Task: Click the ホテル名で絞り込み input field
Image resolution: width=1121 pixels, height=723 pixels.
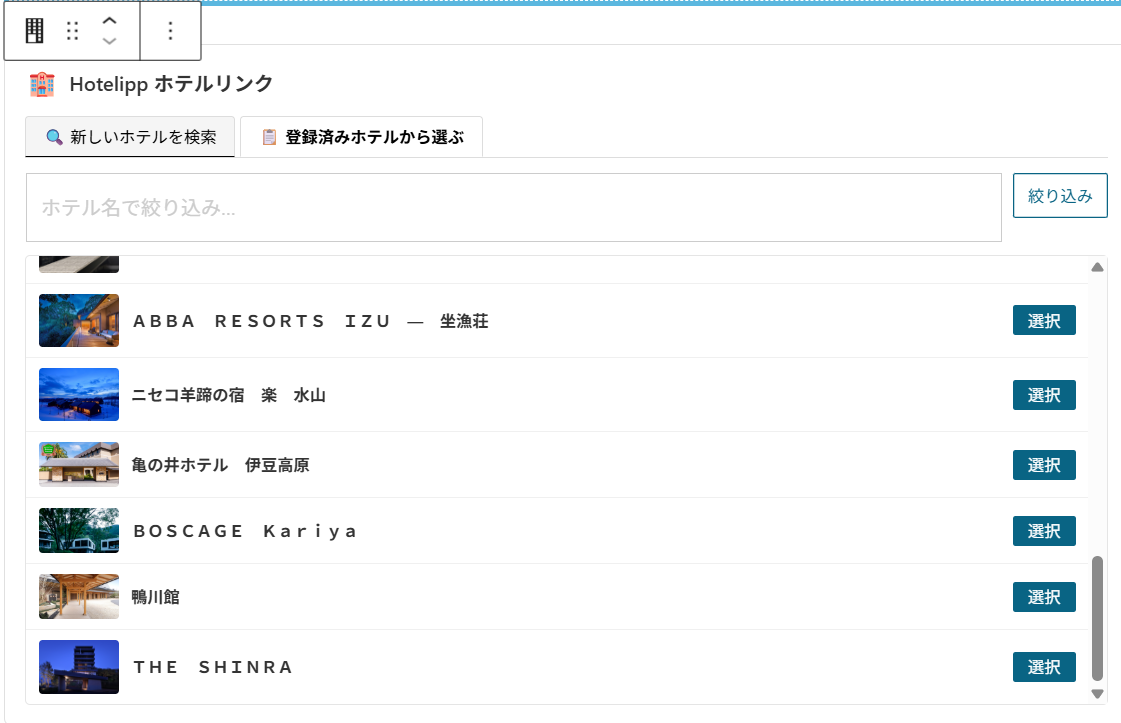Action: (x=513, y=207)
